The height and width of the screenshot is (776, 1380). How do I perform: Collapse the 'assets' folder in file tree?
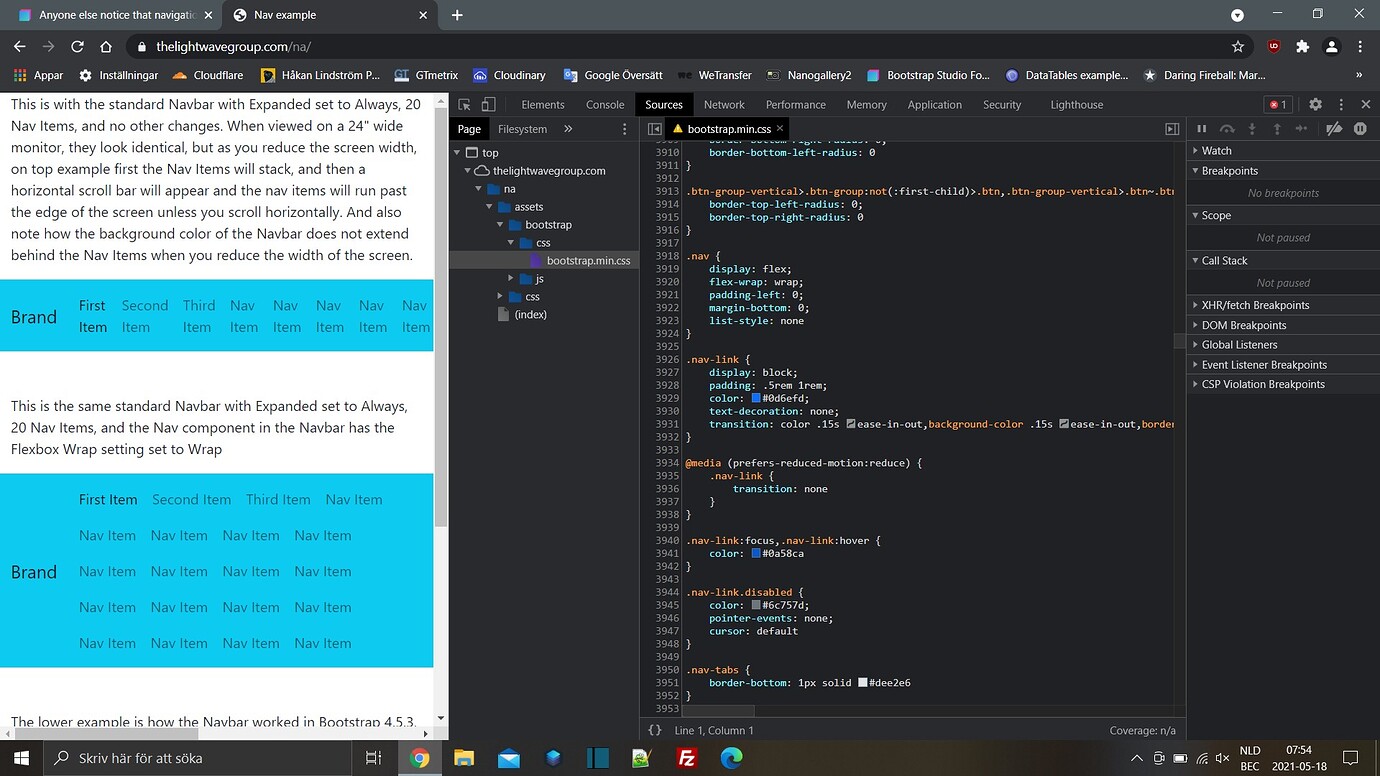(491, 207)
